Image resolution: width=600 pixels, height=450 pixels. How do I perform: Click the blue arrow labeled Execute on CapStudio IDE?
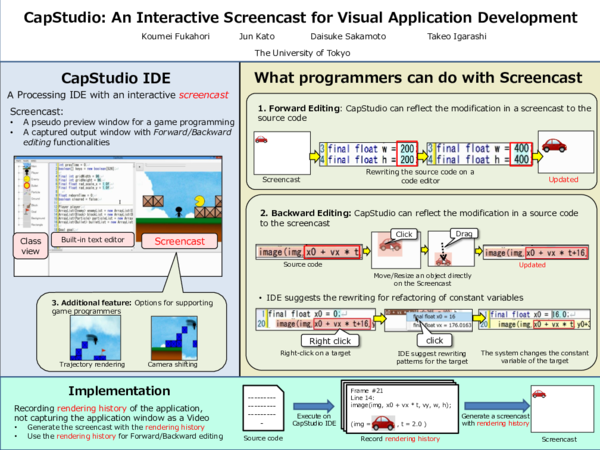tap(314, 406)
